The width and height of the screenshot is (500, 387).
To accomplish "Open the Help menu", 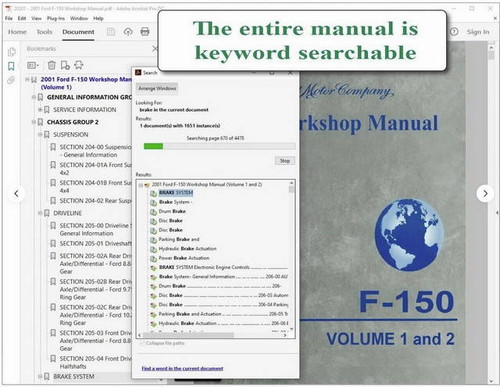I will tap(98, 18).
